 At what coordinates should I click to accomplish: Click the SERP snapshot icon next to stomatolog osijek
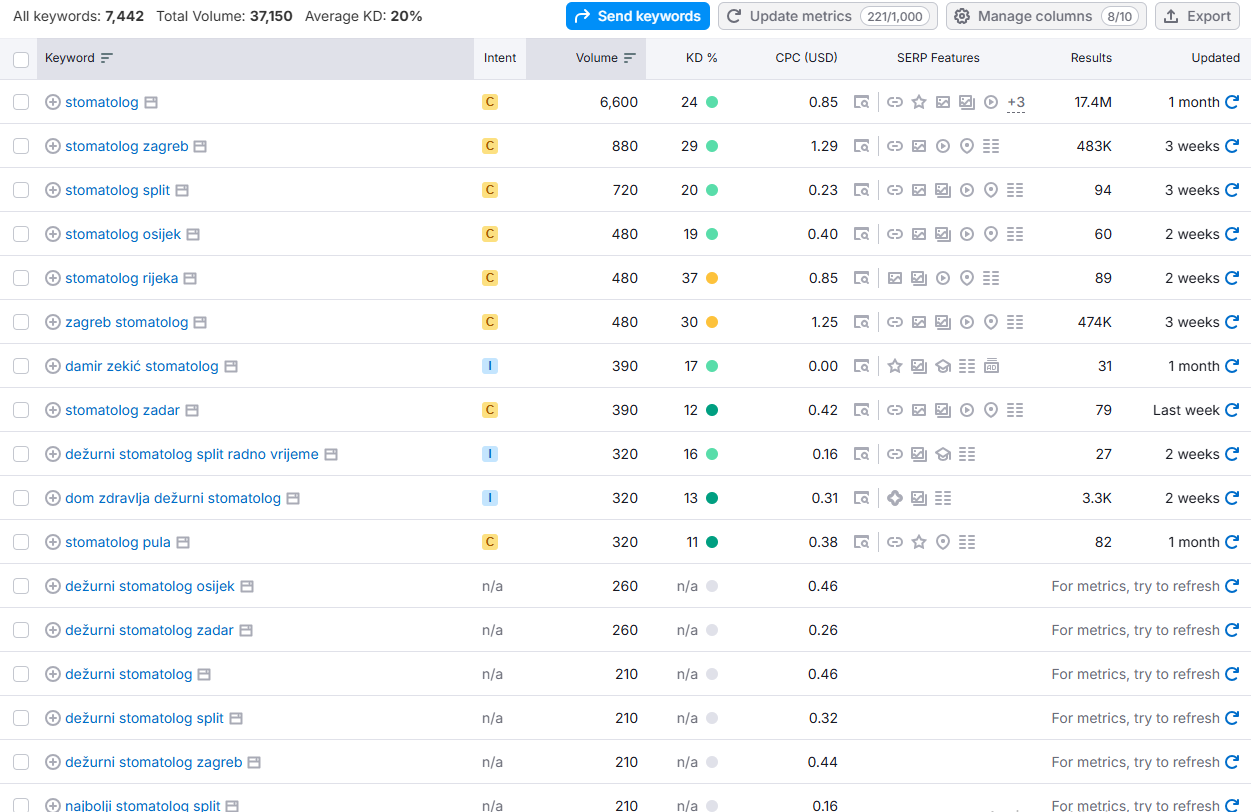click(x=193, y=234)
